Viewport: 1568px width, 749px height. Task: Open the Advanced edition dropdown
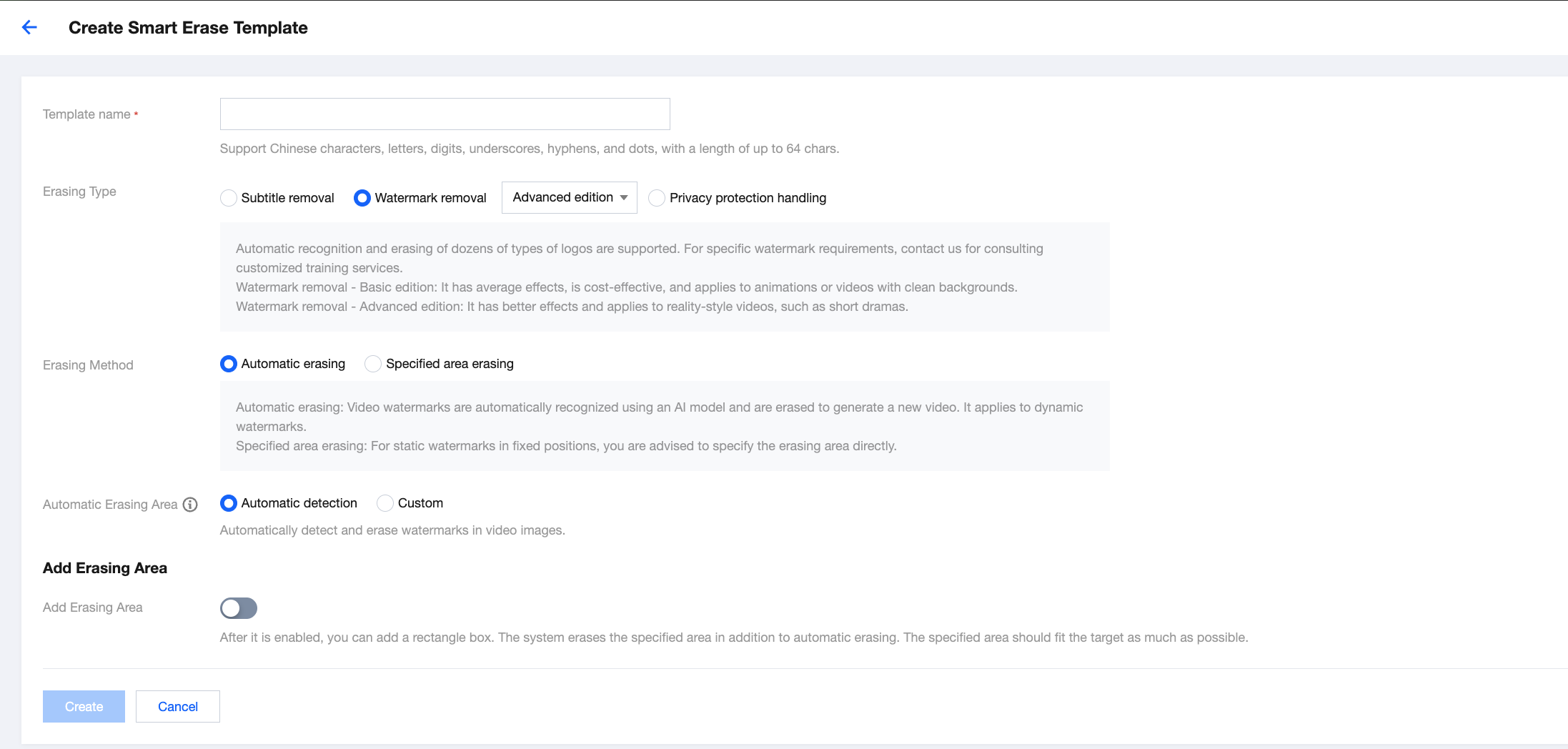point(569,197)
